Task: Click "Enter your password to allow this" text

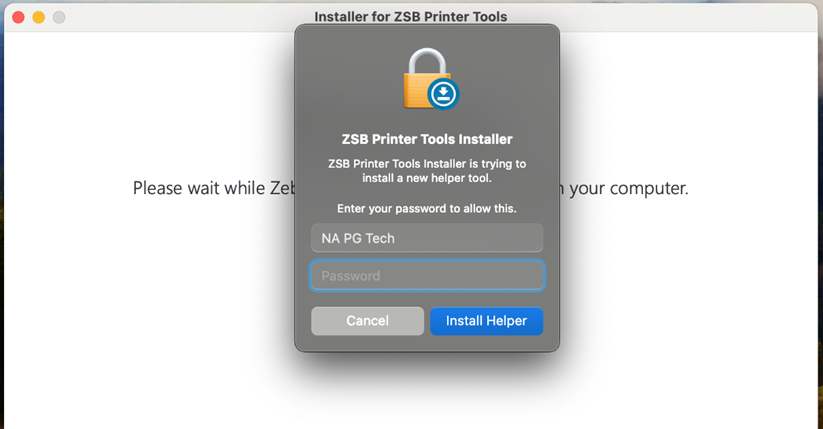Action: click(x=427, y=209)
